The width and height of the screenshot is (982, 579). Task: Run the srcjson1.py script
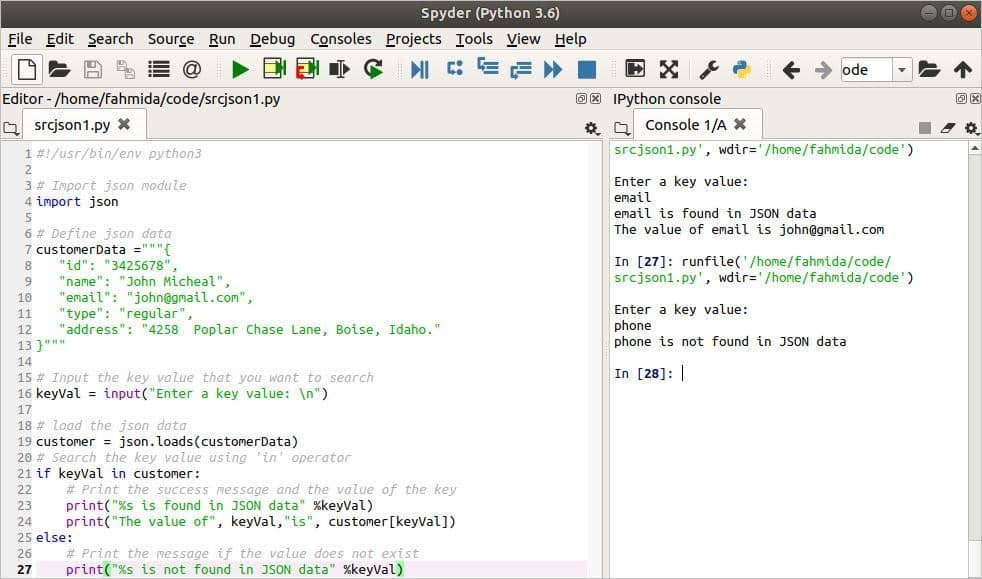(239, 70)
